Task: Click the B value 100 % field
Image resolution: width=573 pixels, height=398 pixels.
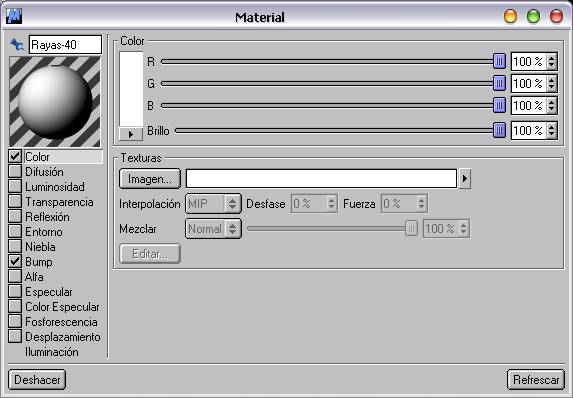Action: [528, 105]
